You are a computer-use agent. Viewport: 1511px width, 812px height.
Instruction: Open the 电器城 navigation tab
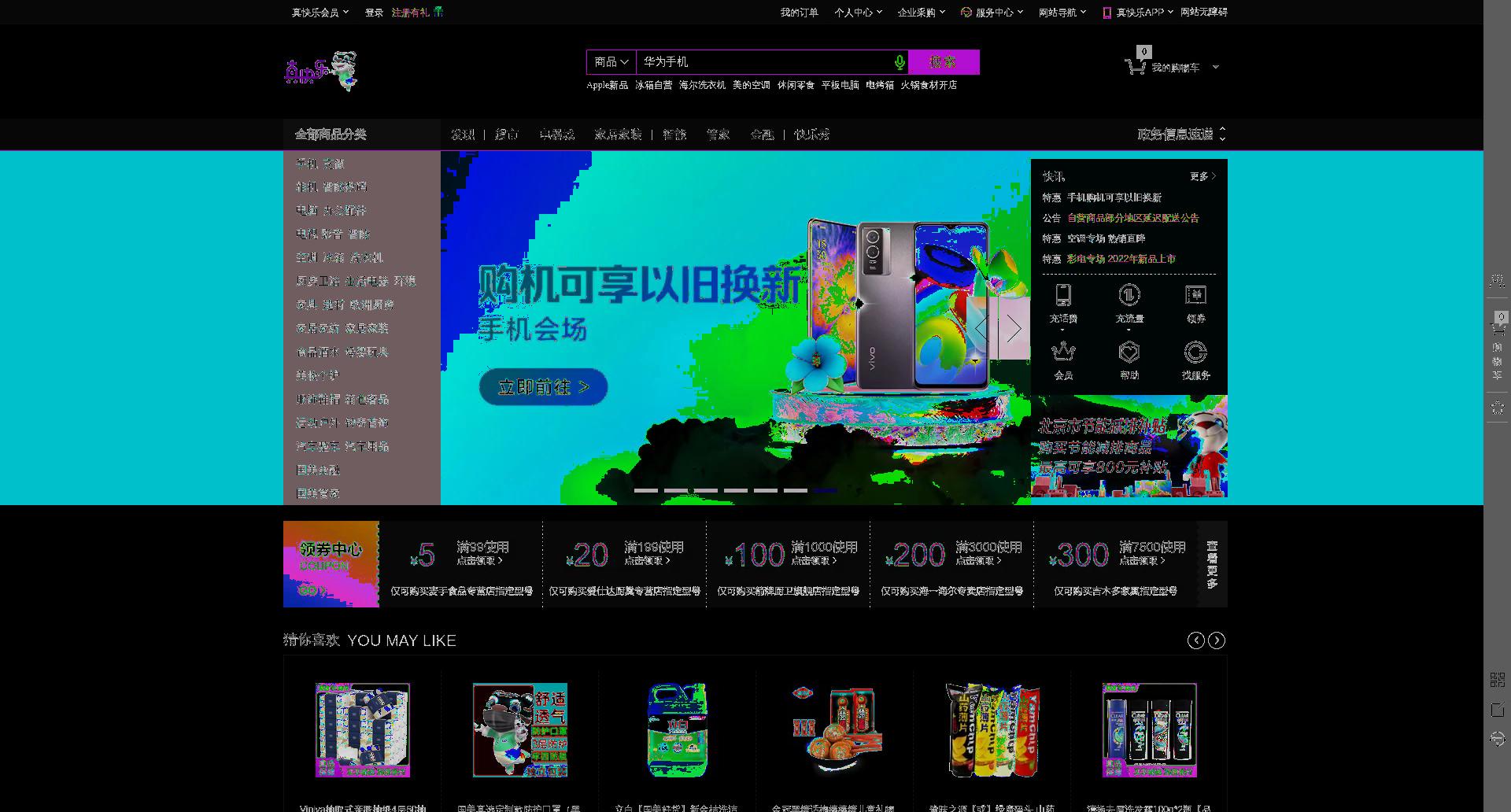(556, 135)
